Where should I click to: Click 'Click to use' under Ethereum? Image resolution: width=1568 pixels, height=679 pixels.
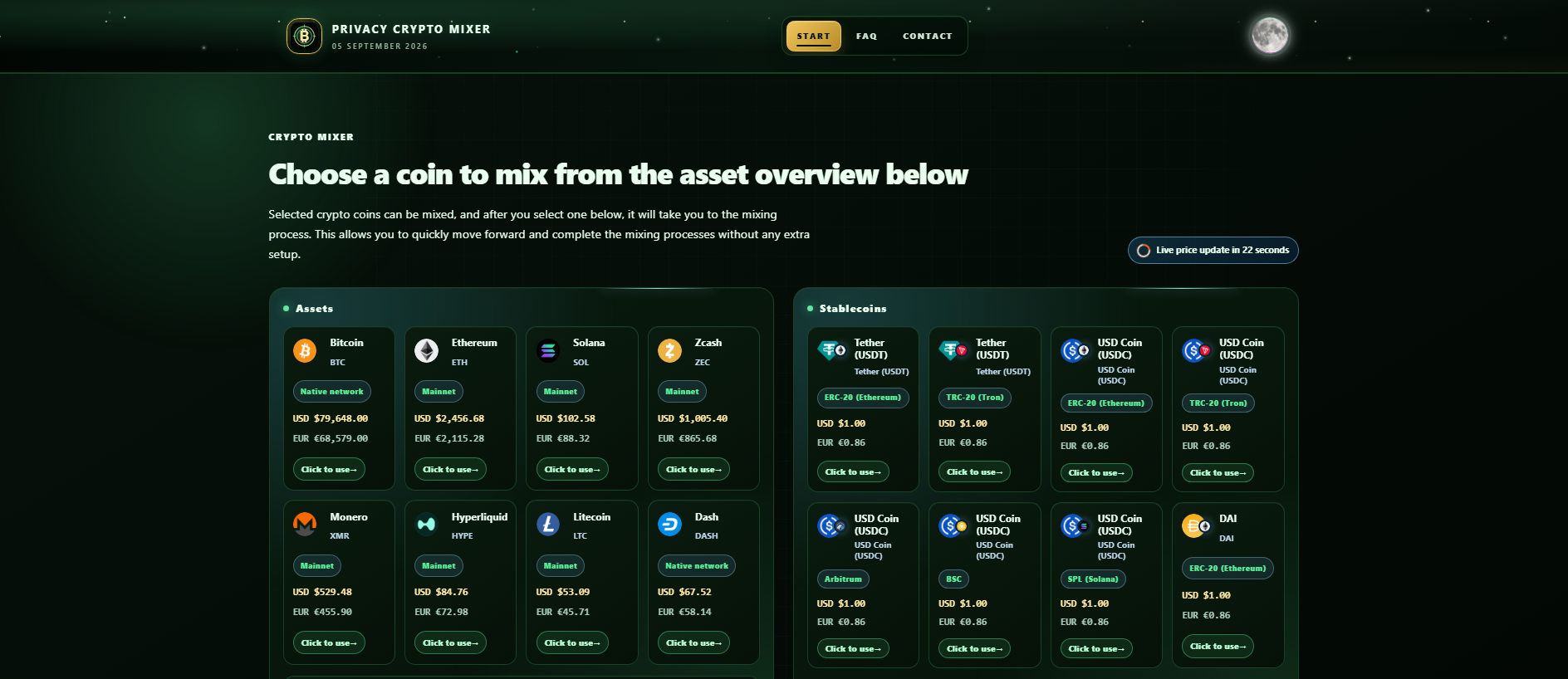click(450, 470)
